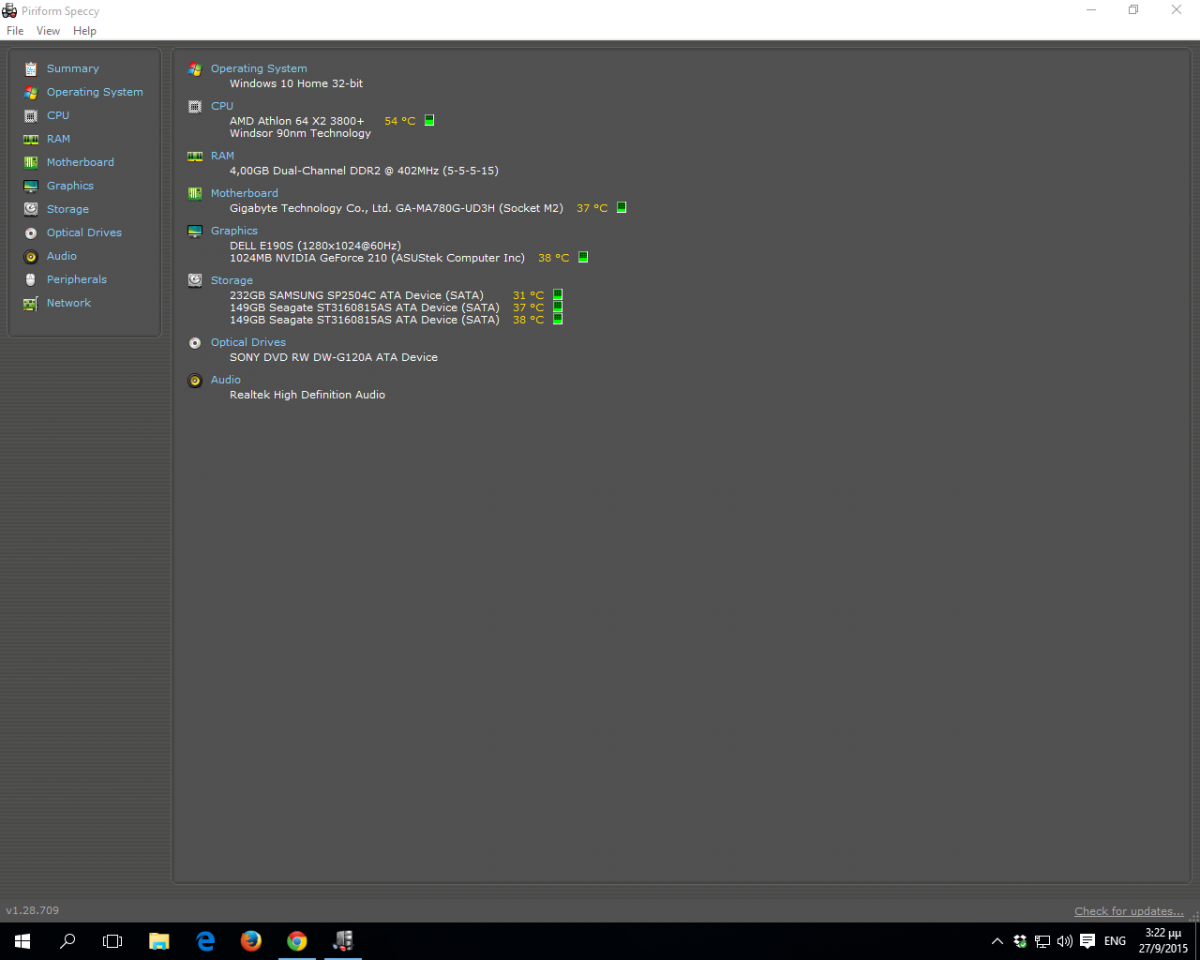Go to the Operating System section
The image size is (1200, 960).
coord(95,92)
